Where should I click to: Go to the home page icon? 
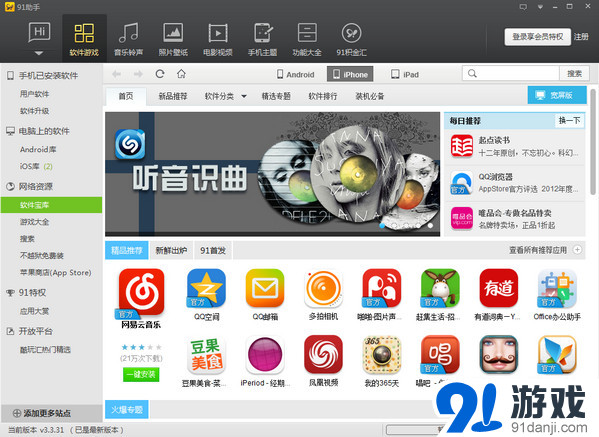coord(181,74)
